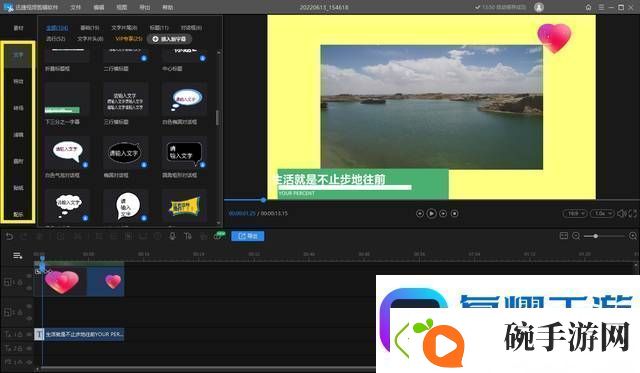
Task: Click the text-to-speech icon beside microphone
Action: pyautogui.click(x=188, y=236)
